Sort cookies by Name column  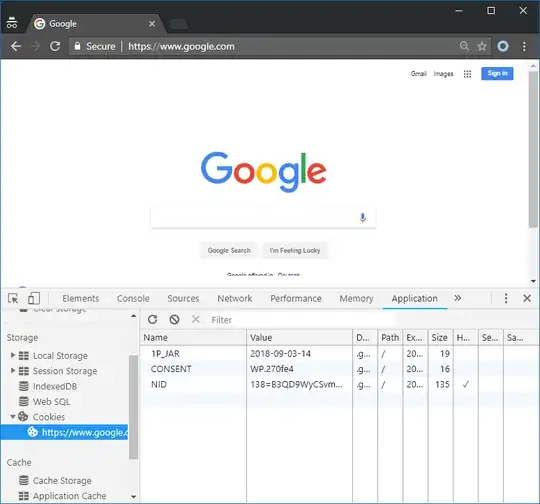[x=193, y=338]
